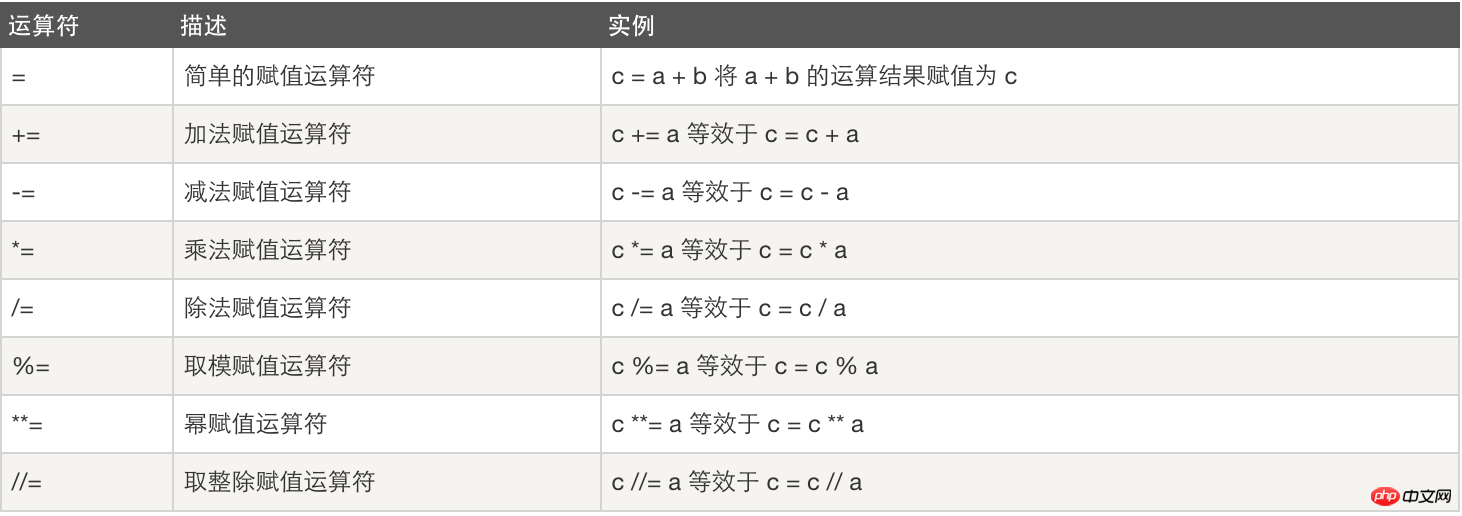Viewport: 1462px width, 516px height.
Task: Select the *= operator cell
Action: coord(87,251)
